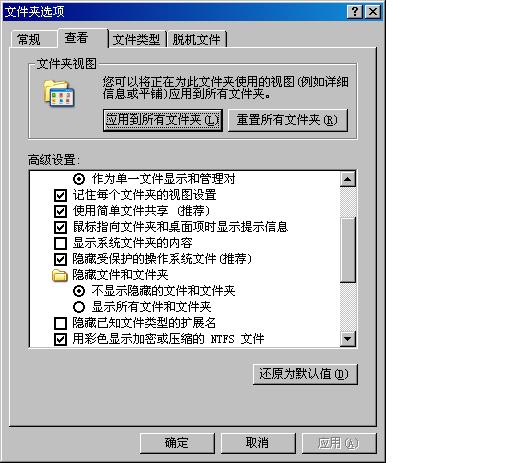Click 还原为默认值 (D) button
The height and width of the screenshot is (463, 512).
(305, 374)
